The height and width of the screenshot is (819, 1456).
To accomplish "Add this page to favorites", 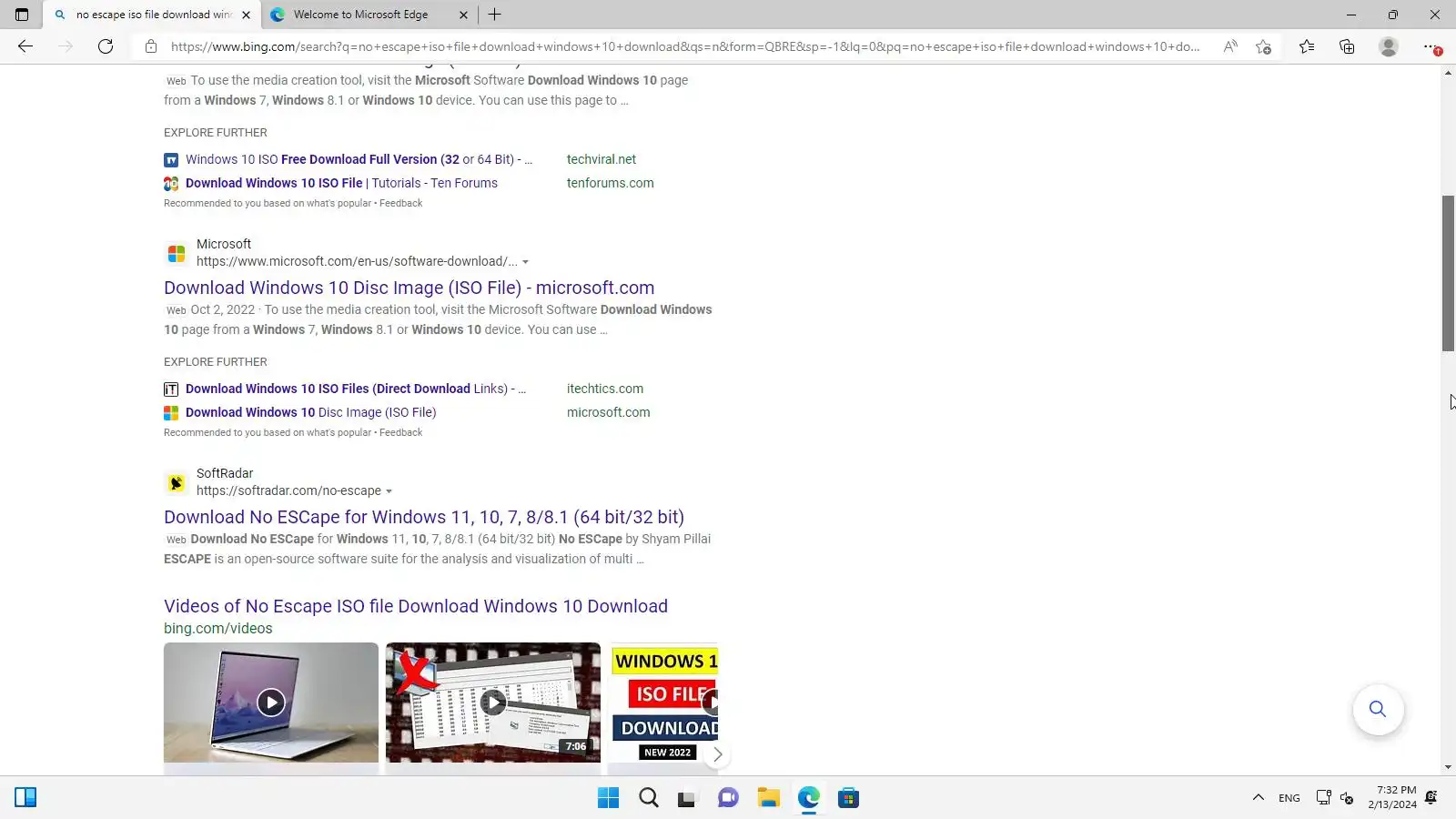I will click(1263, 46).
